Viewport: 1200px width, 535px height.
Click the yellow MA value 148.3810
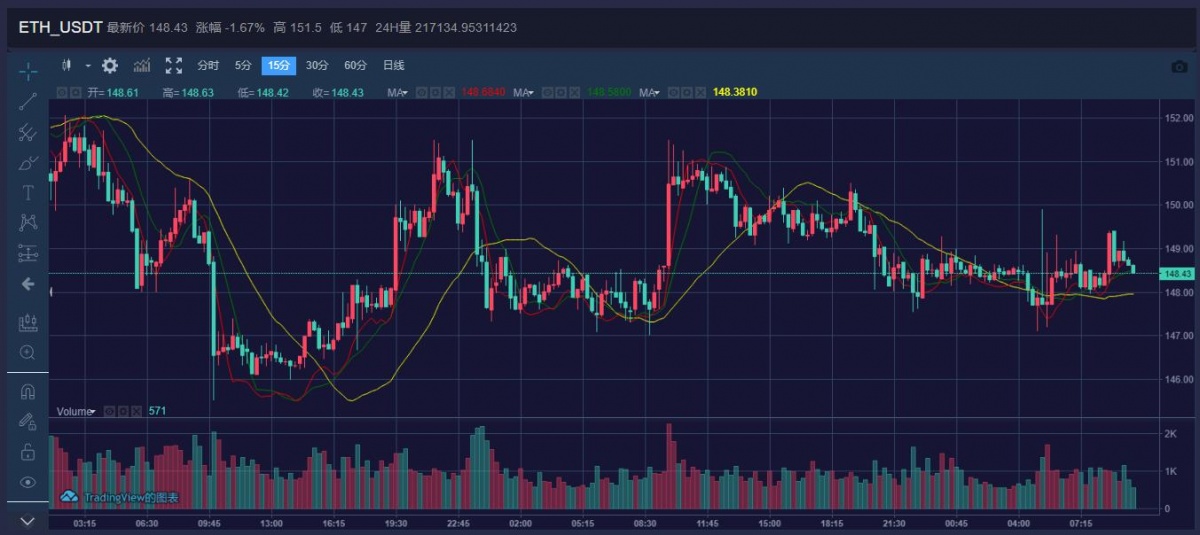(x=735, y=92)
